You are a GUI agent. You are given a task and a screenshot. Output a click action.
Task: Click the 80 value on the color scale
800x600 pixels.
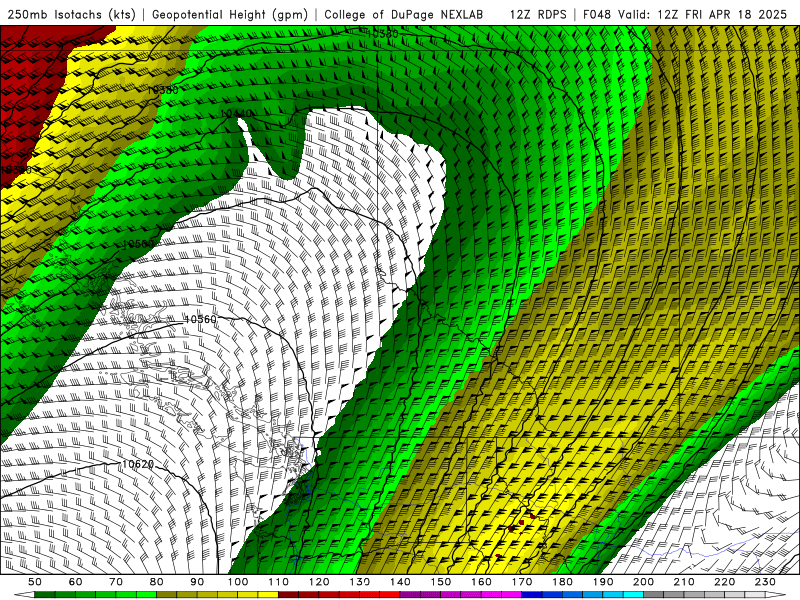click(x=157, y=582)
